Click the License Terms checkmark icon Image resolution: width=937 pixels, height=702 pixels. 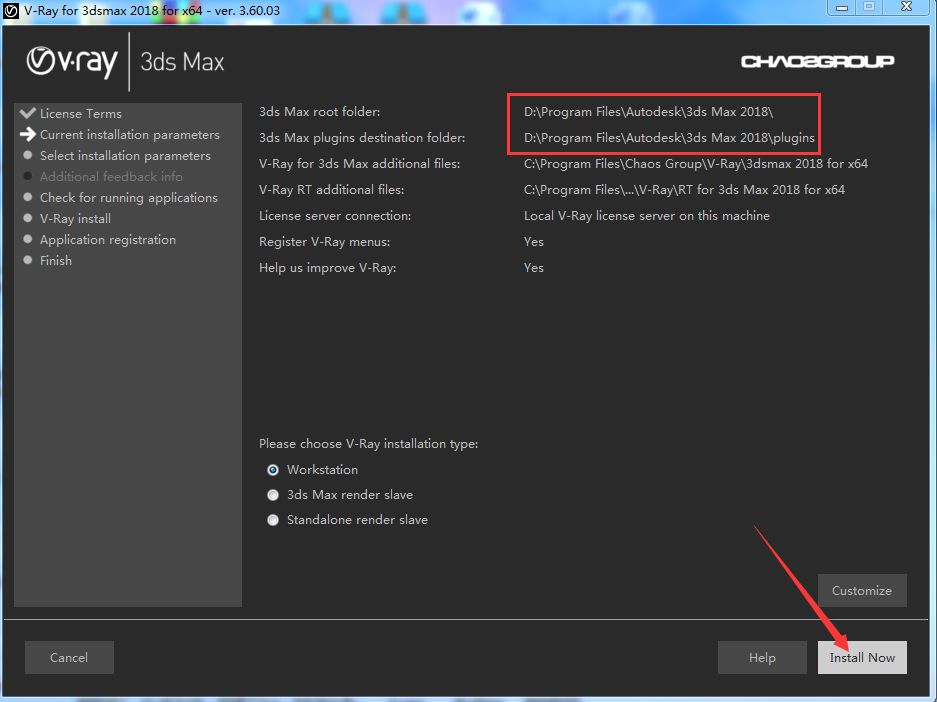(x=27, y=112)
